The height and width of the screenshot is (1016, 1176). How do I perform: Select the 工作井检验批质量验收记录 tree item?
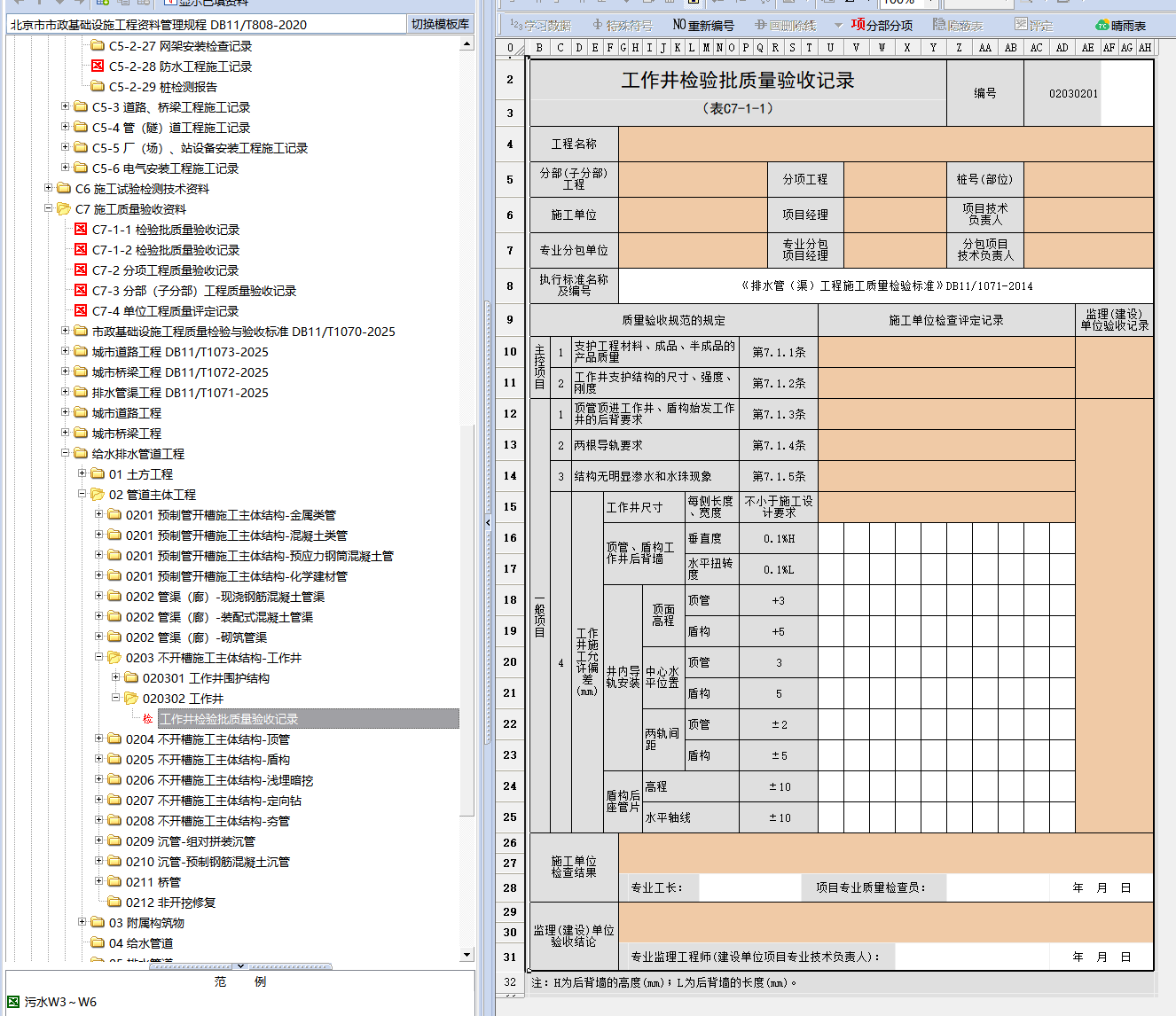point(229,719)
